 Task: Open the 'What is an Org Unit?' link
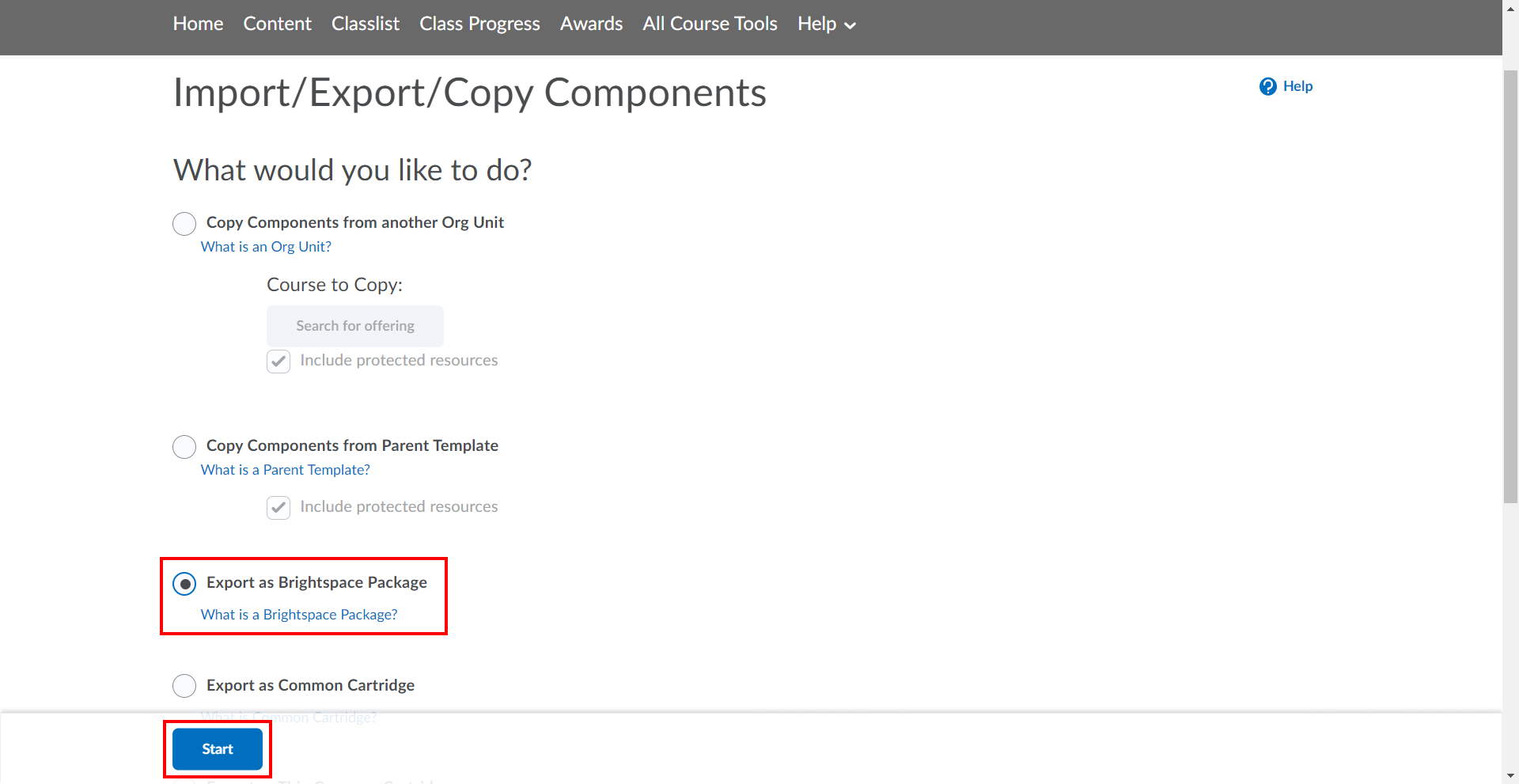tap(266, 247)
